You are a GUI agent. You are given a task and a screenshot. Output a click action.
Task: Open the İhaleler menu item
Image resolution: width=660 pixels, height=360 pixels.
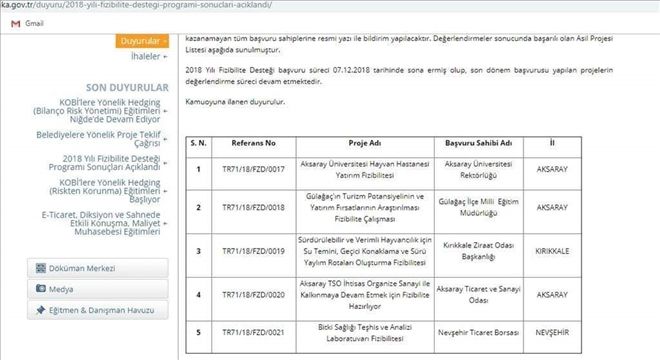[146, 56]
